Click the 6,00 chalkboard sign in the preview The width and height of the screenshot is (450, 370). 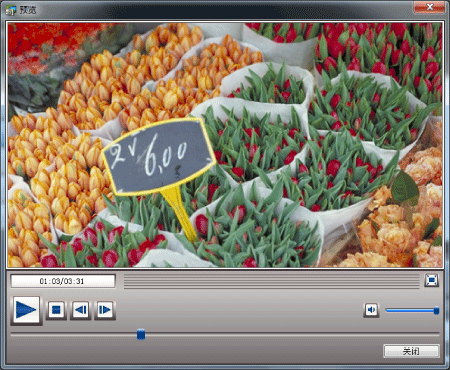click(158, 157)
